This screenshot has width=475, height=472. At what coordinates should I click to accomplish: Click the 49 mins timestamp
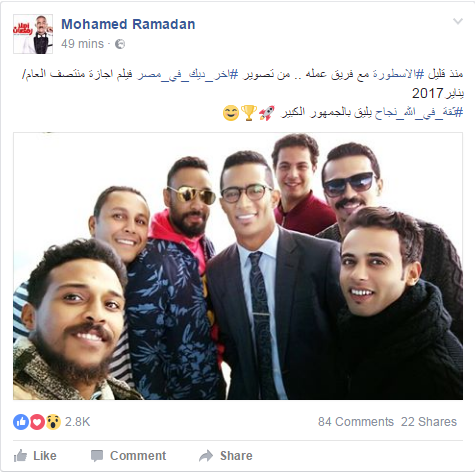[82, 44]
